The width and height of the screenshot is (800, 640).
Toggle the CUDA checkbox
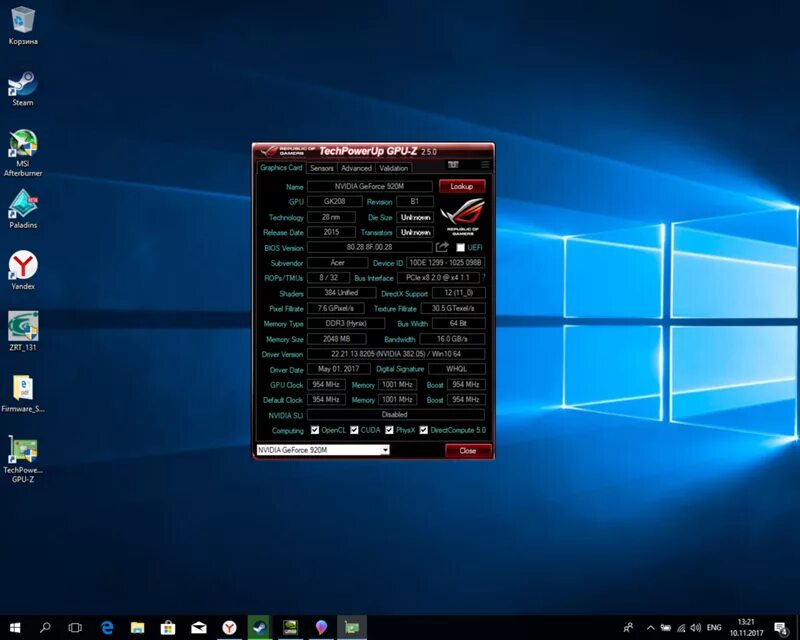pyautogui.click(x=354, y=430)
